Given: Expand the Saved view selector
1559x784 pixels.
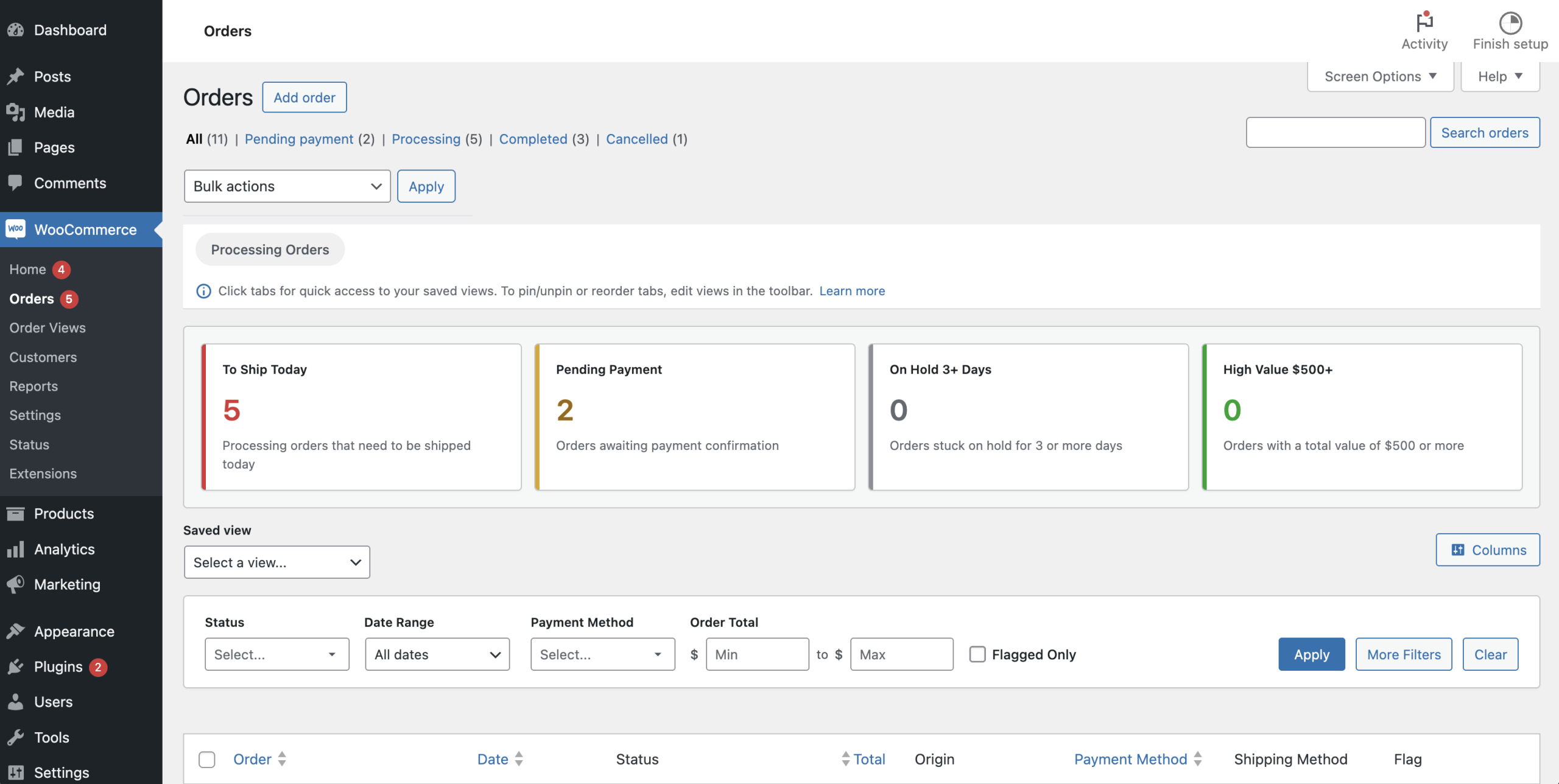Looking at the screenshot, I should pyautogui.click(x=276, y=562).
